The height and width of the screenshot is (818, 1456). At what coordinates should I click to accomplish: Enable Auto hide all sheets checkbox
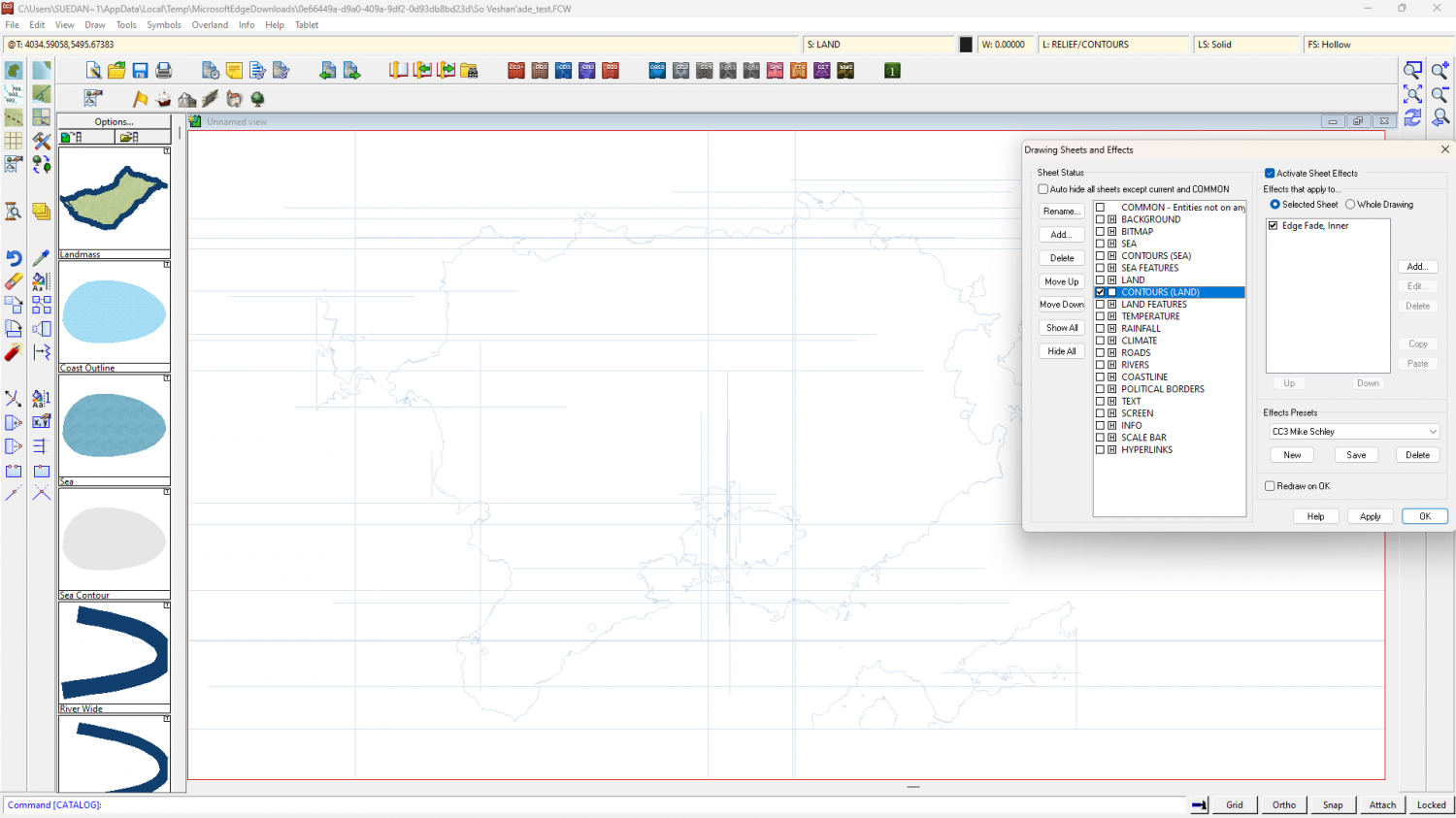click(1043, 189)
